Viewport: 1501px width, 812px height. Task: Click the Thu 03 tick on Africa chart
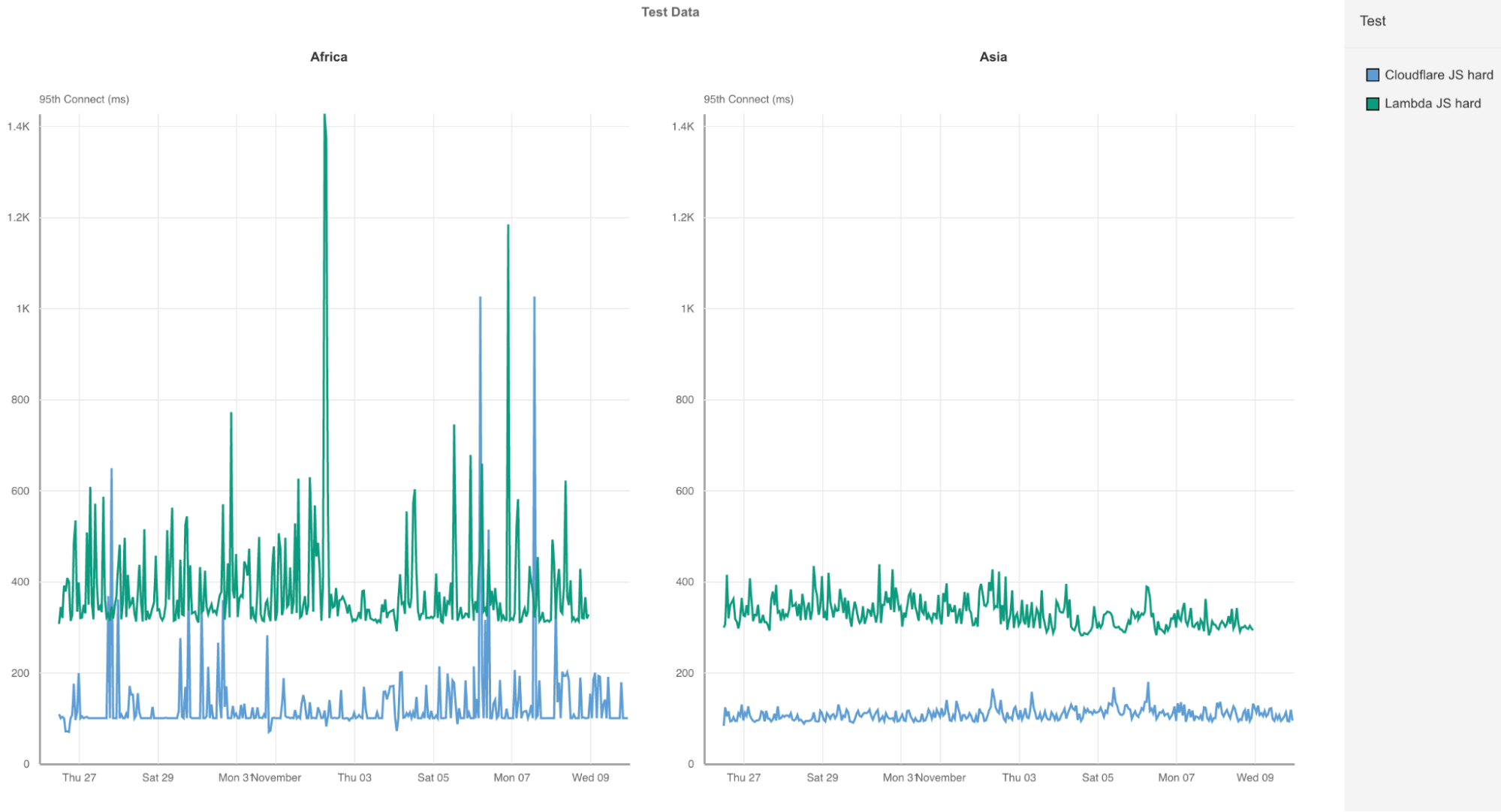coord(354,777)
